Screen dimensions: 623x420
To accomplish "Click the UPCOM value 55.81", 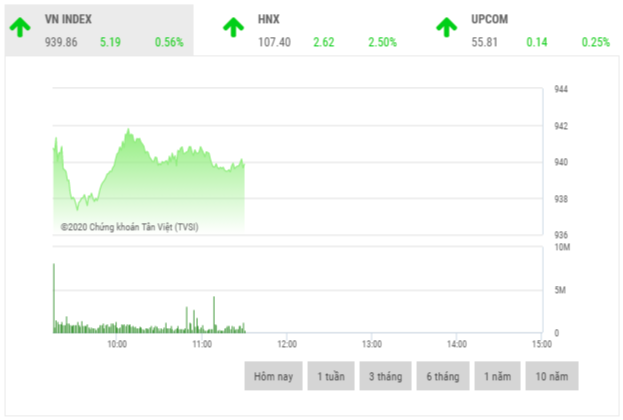I will point(486,42).
